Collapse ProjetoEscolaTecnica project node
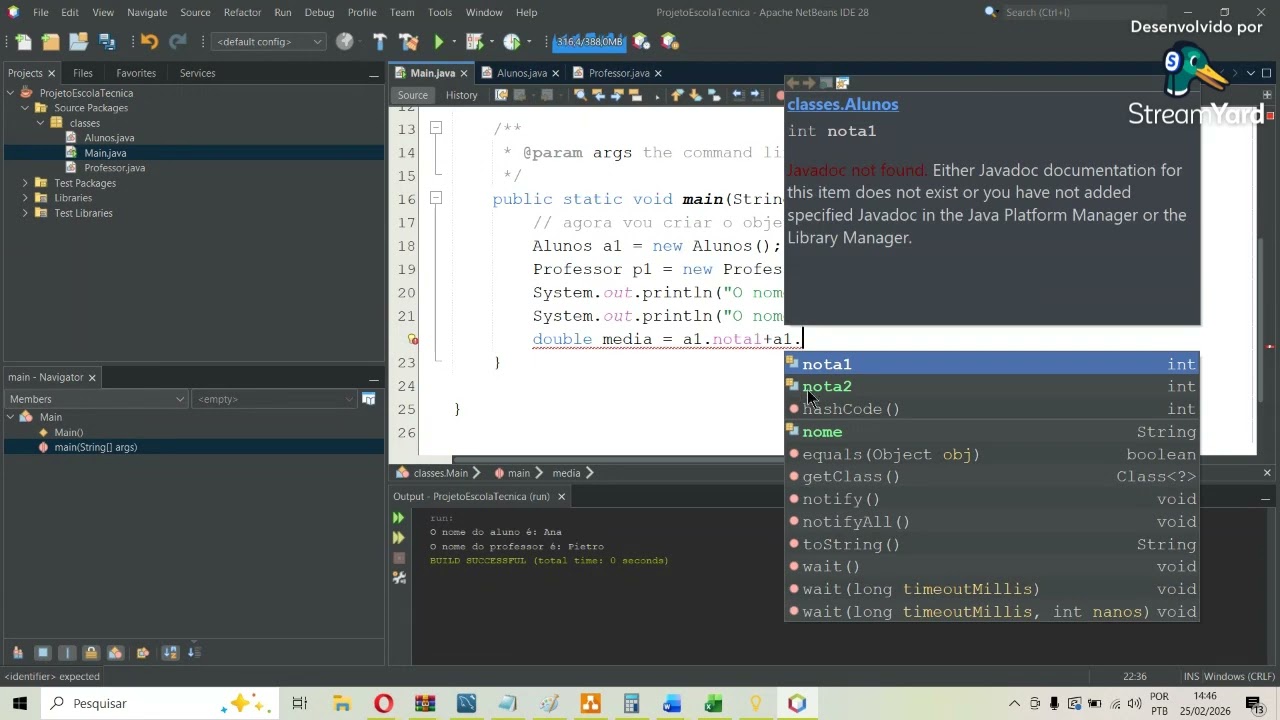The height and width of the screenshot is (720, 1280). (11, 93)
